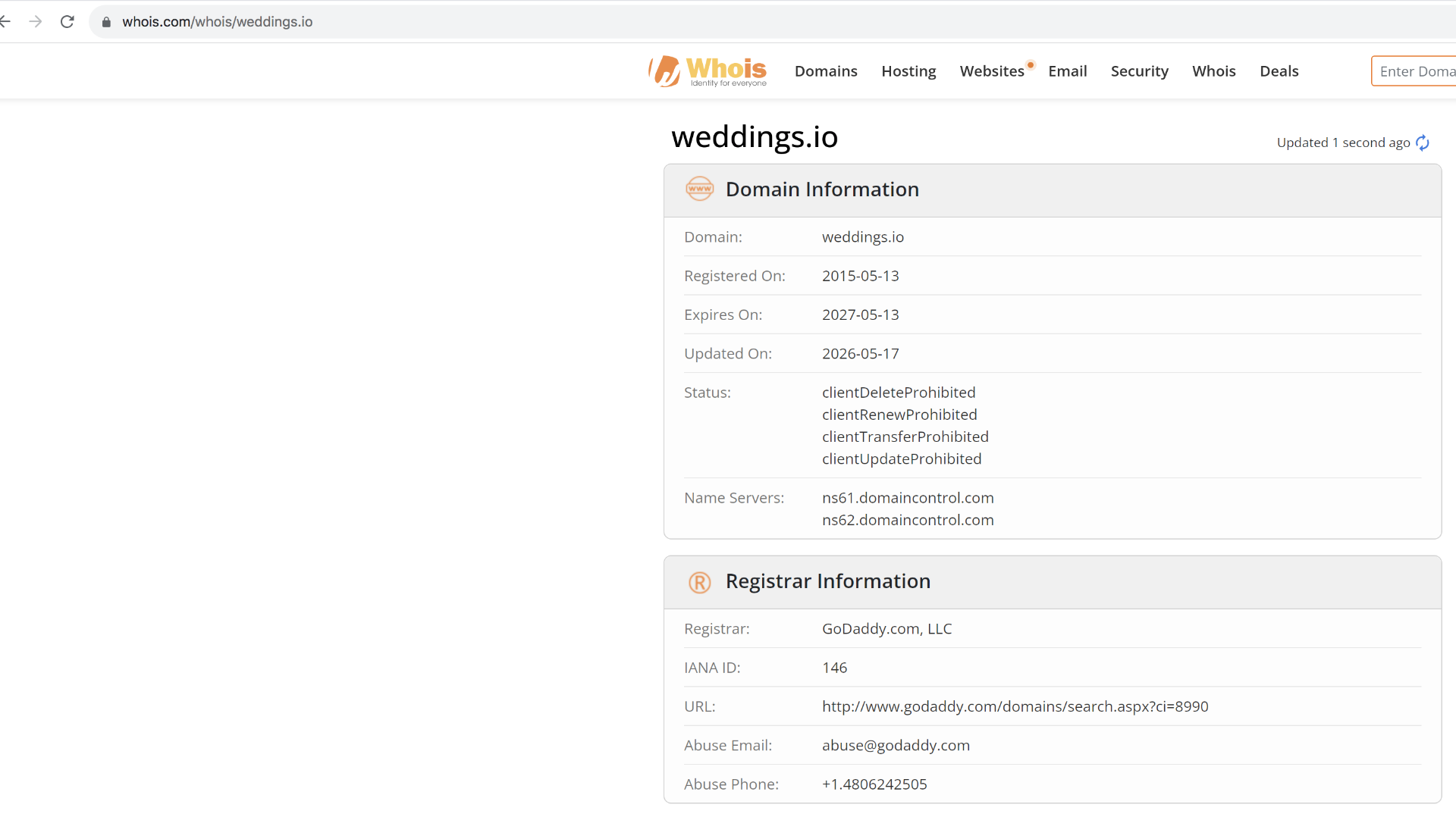Screen dimensions: 1456x817
Task: Click the www Domain Information icon
Action: click(699, 189)
